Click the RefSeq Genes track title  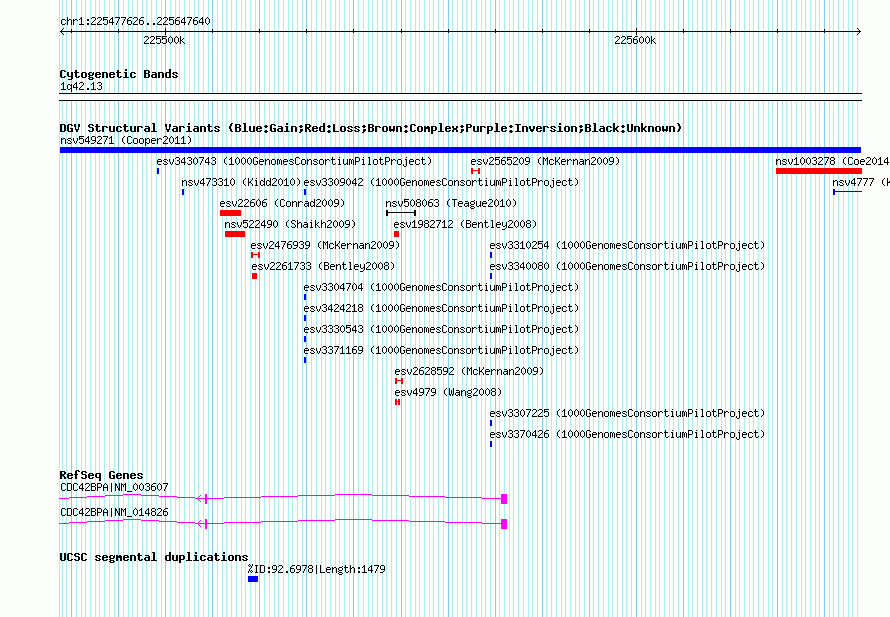pos(101,475)
